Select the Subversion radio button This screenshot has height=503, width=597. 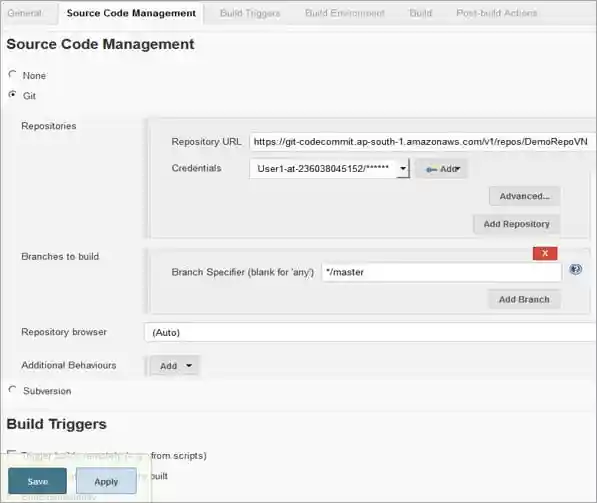point(12,390)
